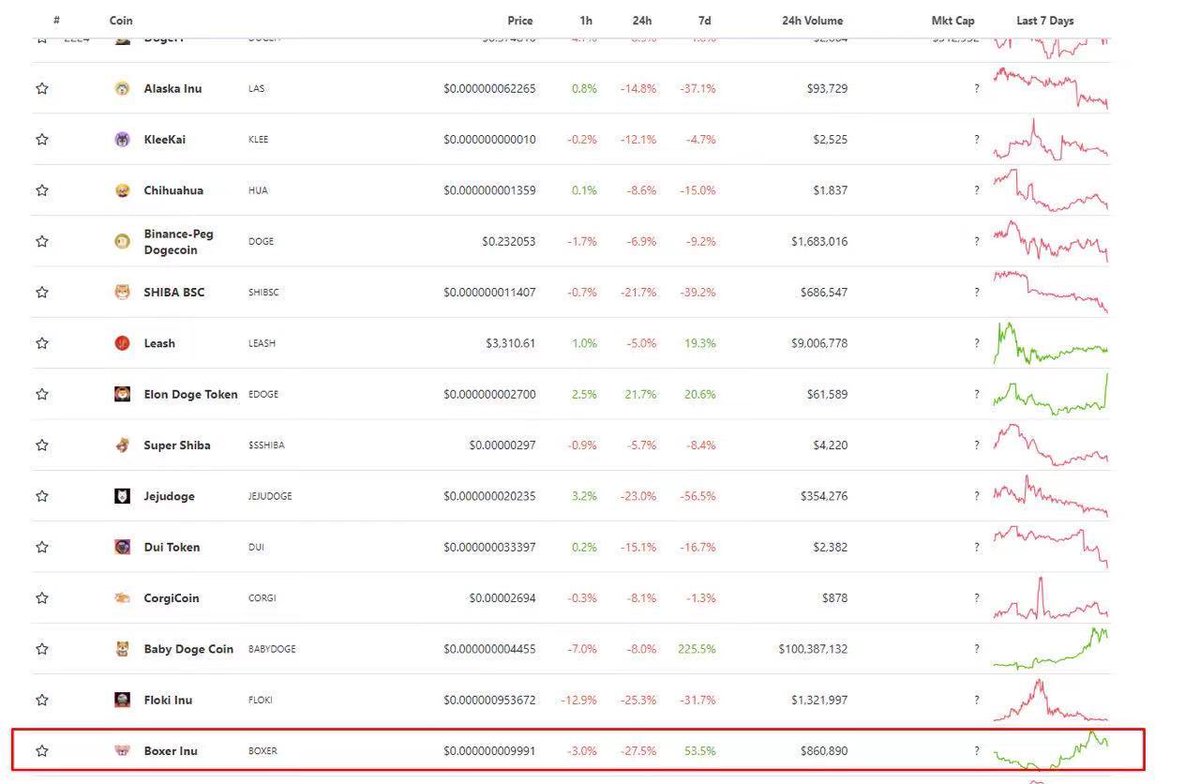
Task: Click the SHIBSC ticker symbol
Action: pos(264,293)
